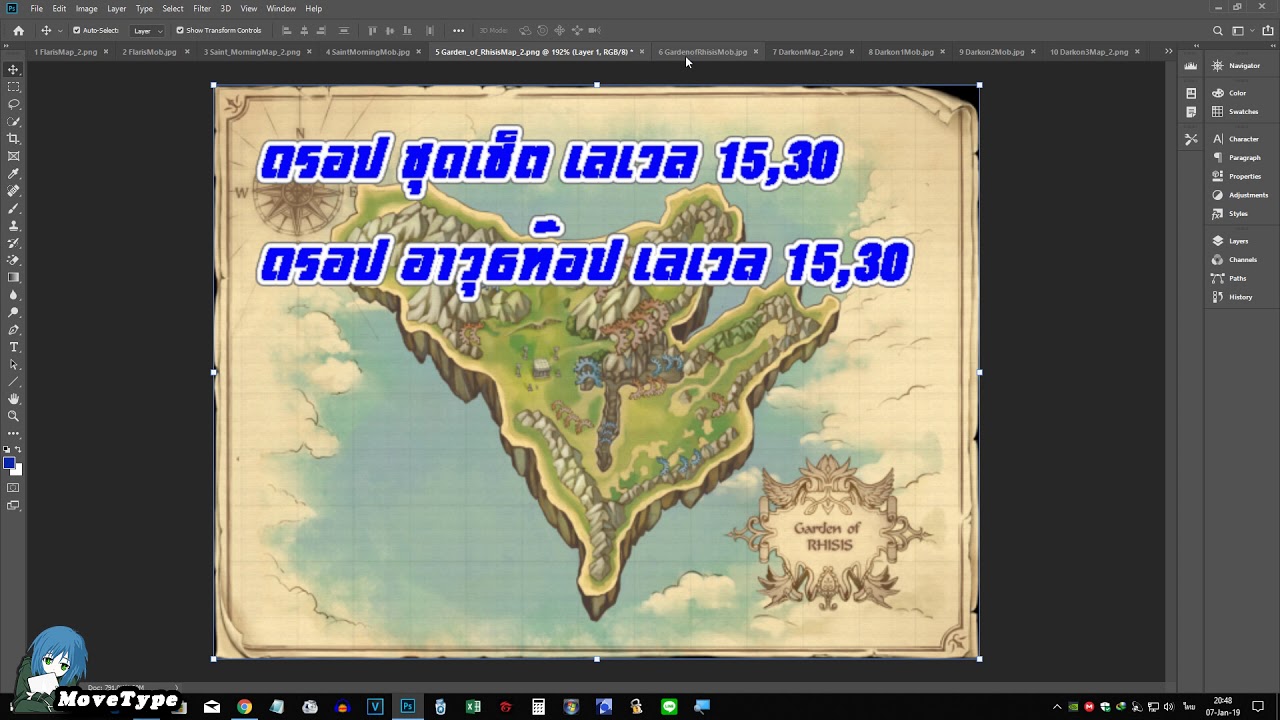
Task: Select the Path Selection tool
Action: (13, 364)
